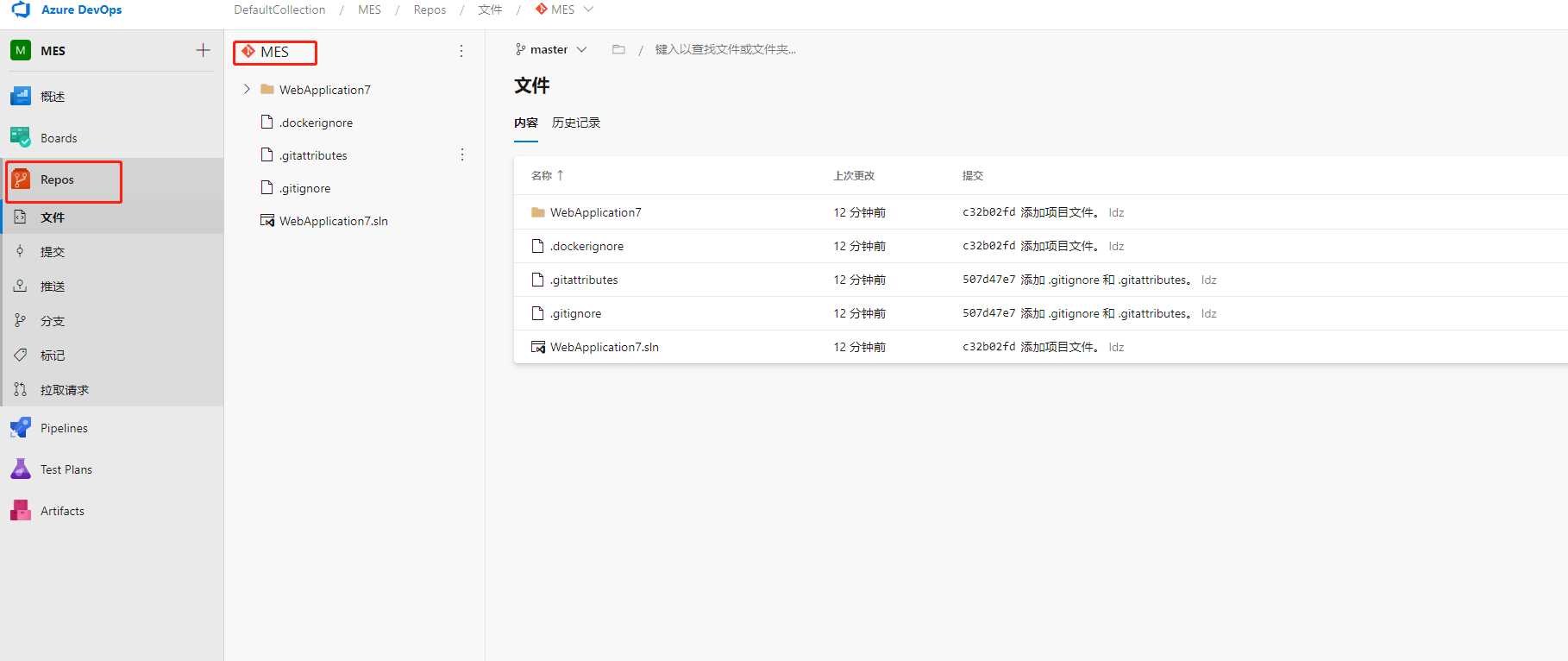Image resolution: width=1568 pixels, height=661 pixels.
Task: Select WebApplication7 folder in file tree
Action: [324, 90]
